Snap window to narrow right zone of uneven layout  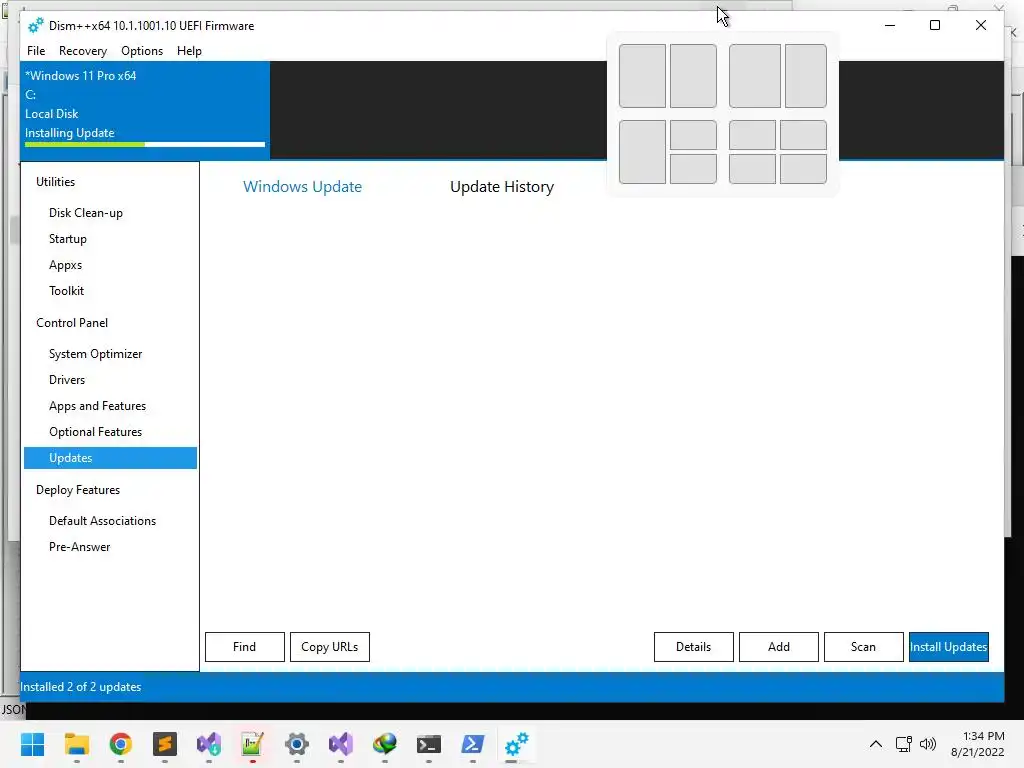[x=805, y=76]
